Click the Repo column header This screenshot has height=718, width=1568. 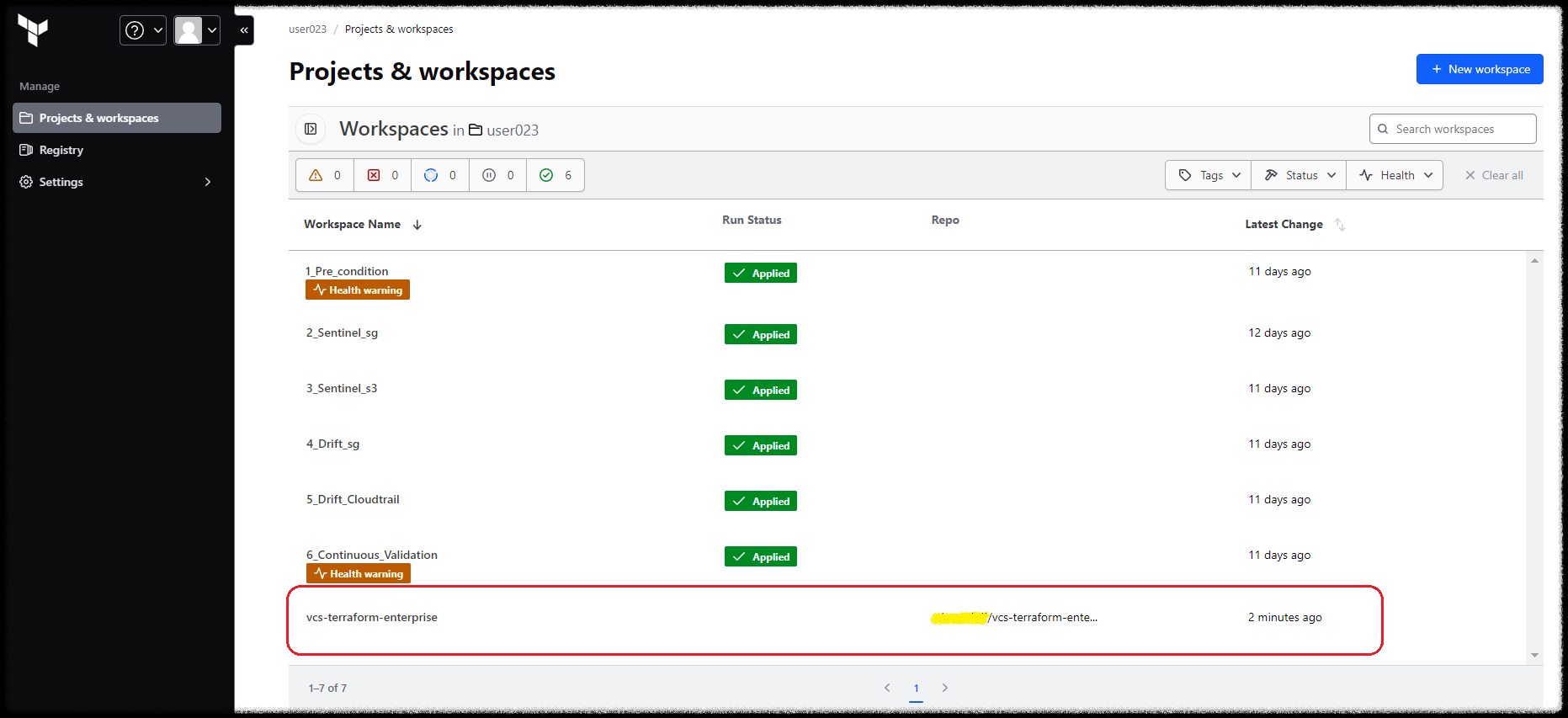(x=945, y=220)
